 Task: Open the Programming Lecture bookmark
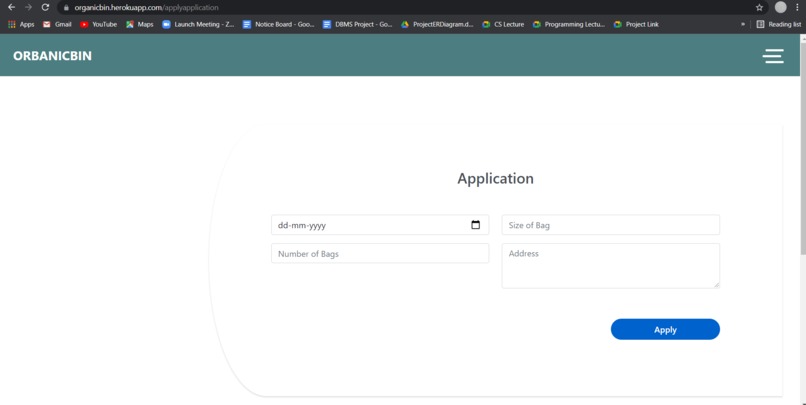[569, 24]
